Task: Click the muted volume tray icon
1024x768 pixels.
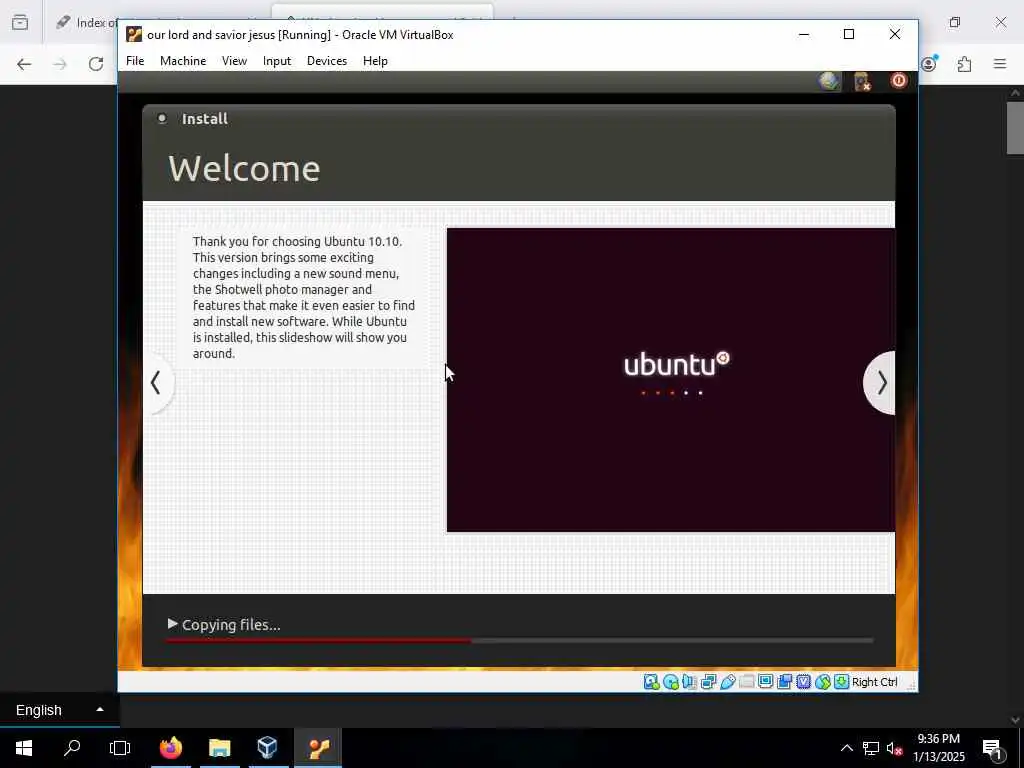Action: pos(894,748)
